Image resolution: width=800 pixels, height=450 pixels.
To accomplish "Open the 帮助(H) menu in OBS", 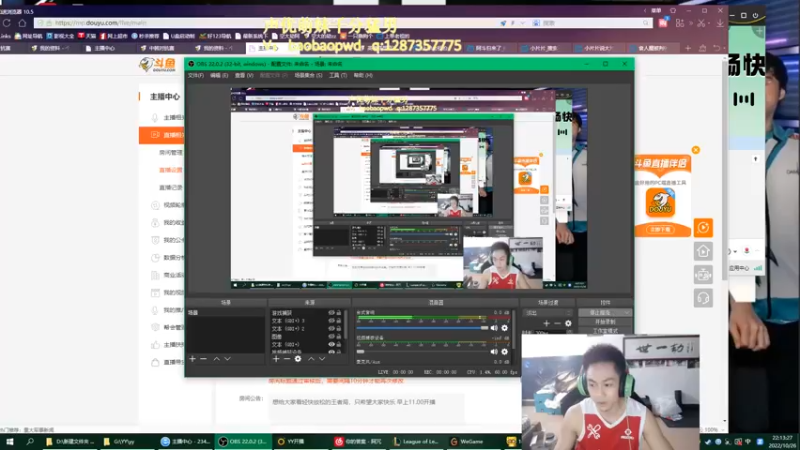I will (363, 76).
